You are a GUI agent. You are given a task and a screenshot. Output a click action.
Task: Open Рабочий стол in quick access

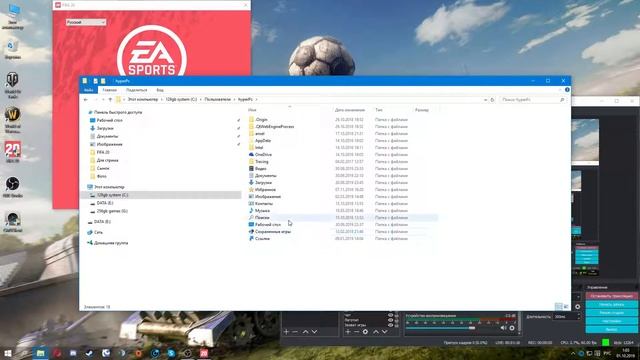click(109, 120)
